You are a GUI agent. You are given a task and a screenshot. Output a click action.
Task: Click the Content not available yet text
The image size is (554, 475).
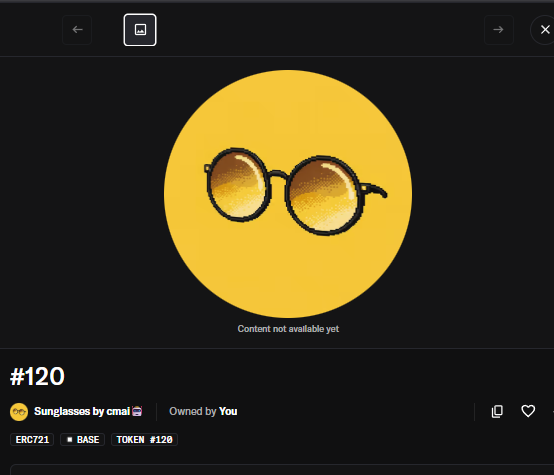coord(288,329)
